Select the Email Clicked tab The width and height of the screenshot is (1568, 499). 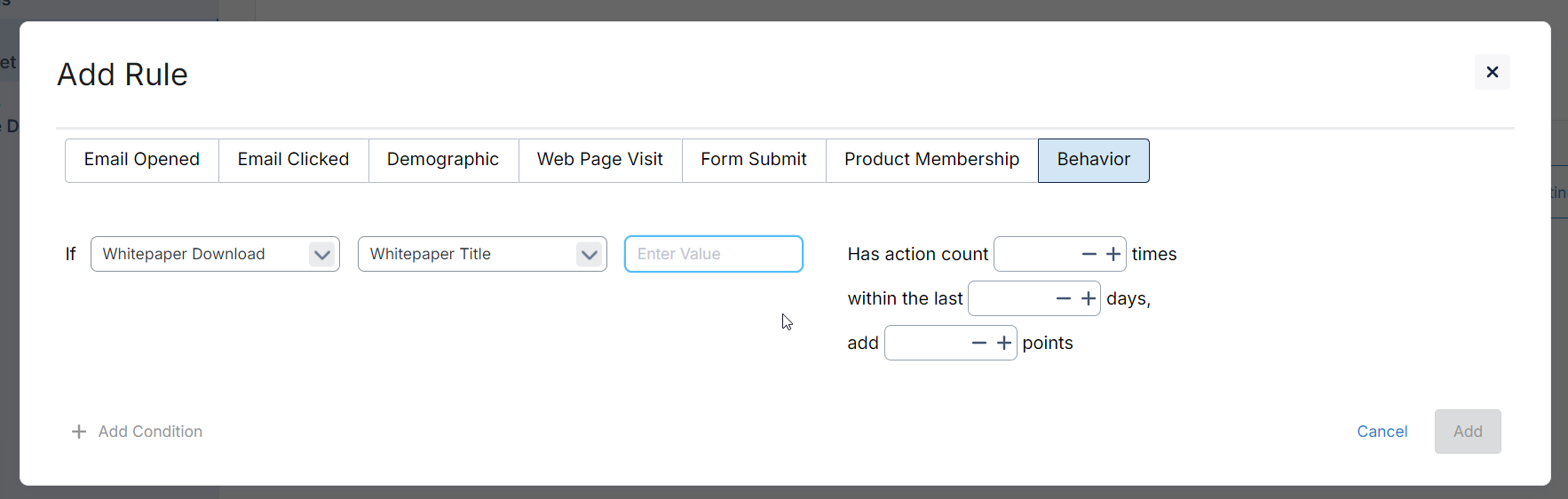click(x=294, y=160)
